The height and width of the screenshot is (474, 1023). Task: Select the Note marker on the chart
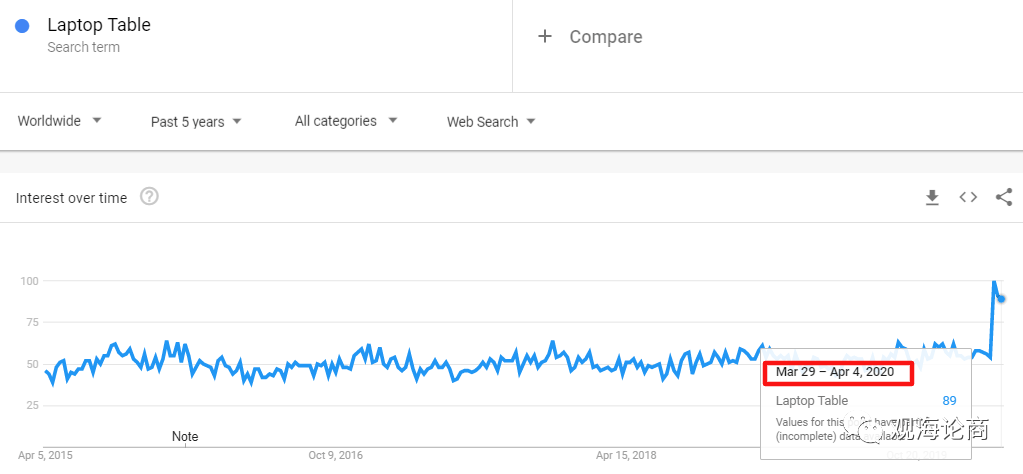(185, 436)
